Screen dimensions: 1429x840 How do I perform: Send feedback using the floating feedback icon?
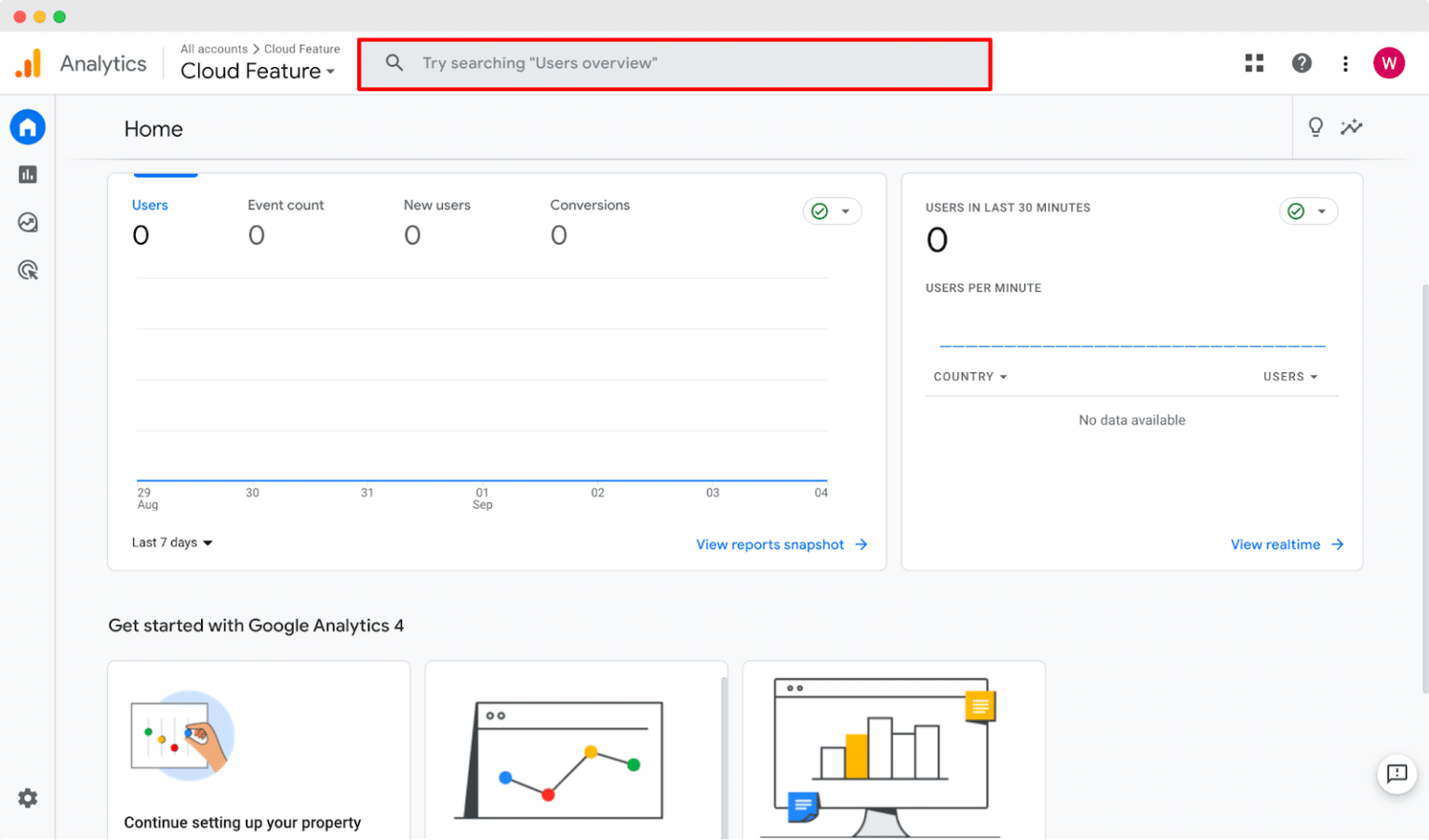1396,774
